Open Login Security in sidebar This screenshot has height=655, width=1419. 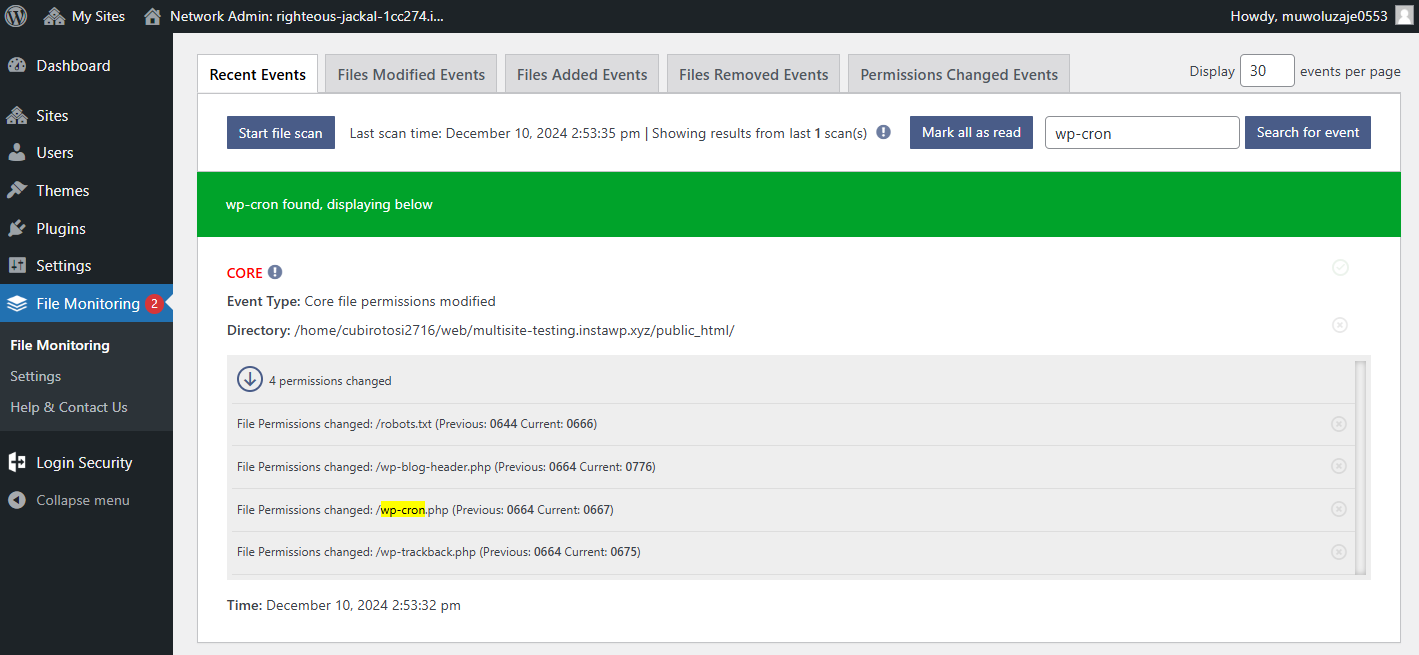click(x=86, y=463)
